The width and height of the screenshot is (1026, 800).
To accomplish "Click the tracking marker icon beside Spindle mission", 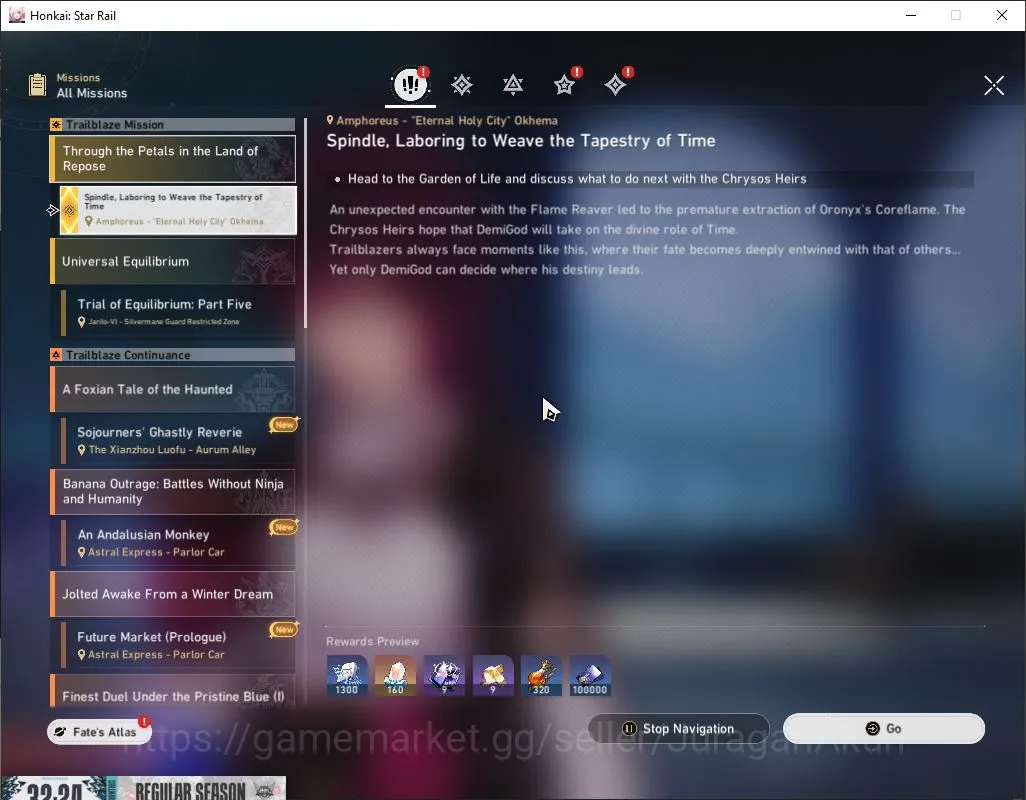I will (x=52, y=210).
